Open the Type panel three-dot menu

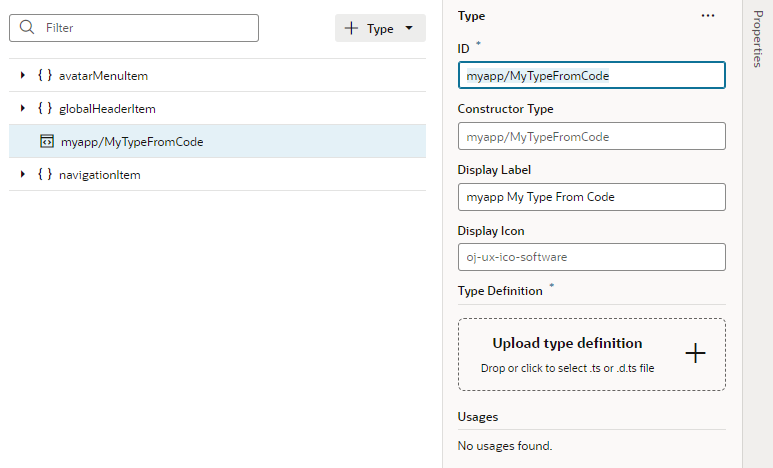click(708, 16)
